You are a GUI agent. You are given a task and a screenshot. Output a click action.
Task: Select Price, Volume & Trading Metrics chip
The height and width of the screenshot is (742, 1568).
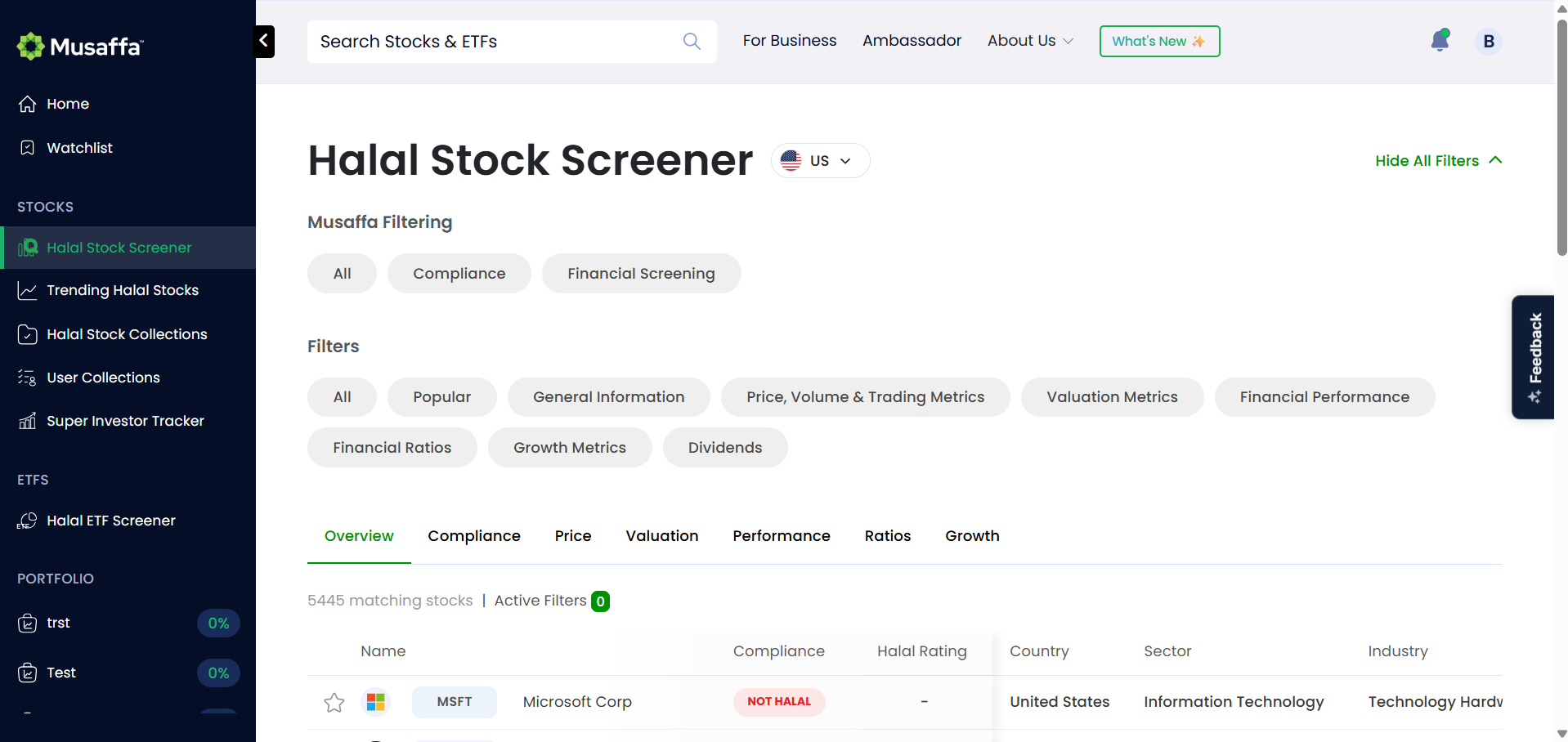pyautogui.click(x=866, y=397)
